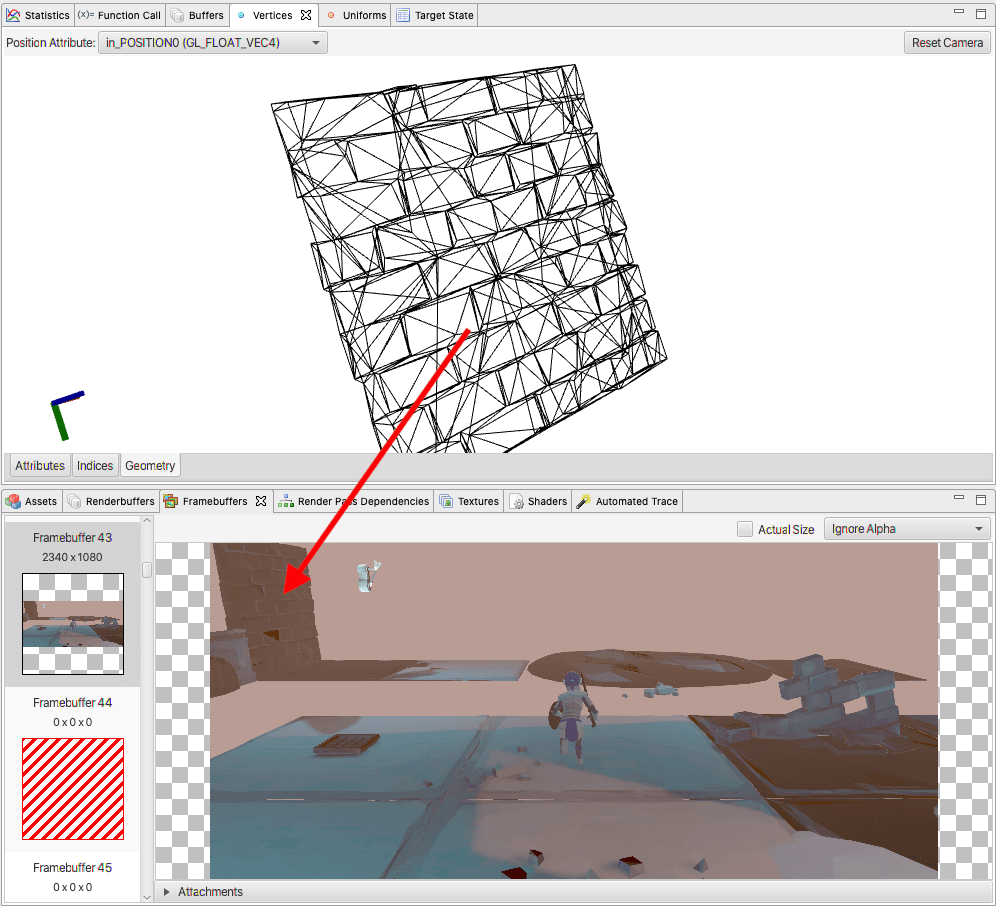Open the Target State tab
Screen dimensions: 996x906
coord(435,15)
